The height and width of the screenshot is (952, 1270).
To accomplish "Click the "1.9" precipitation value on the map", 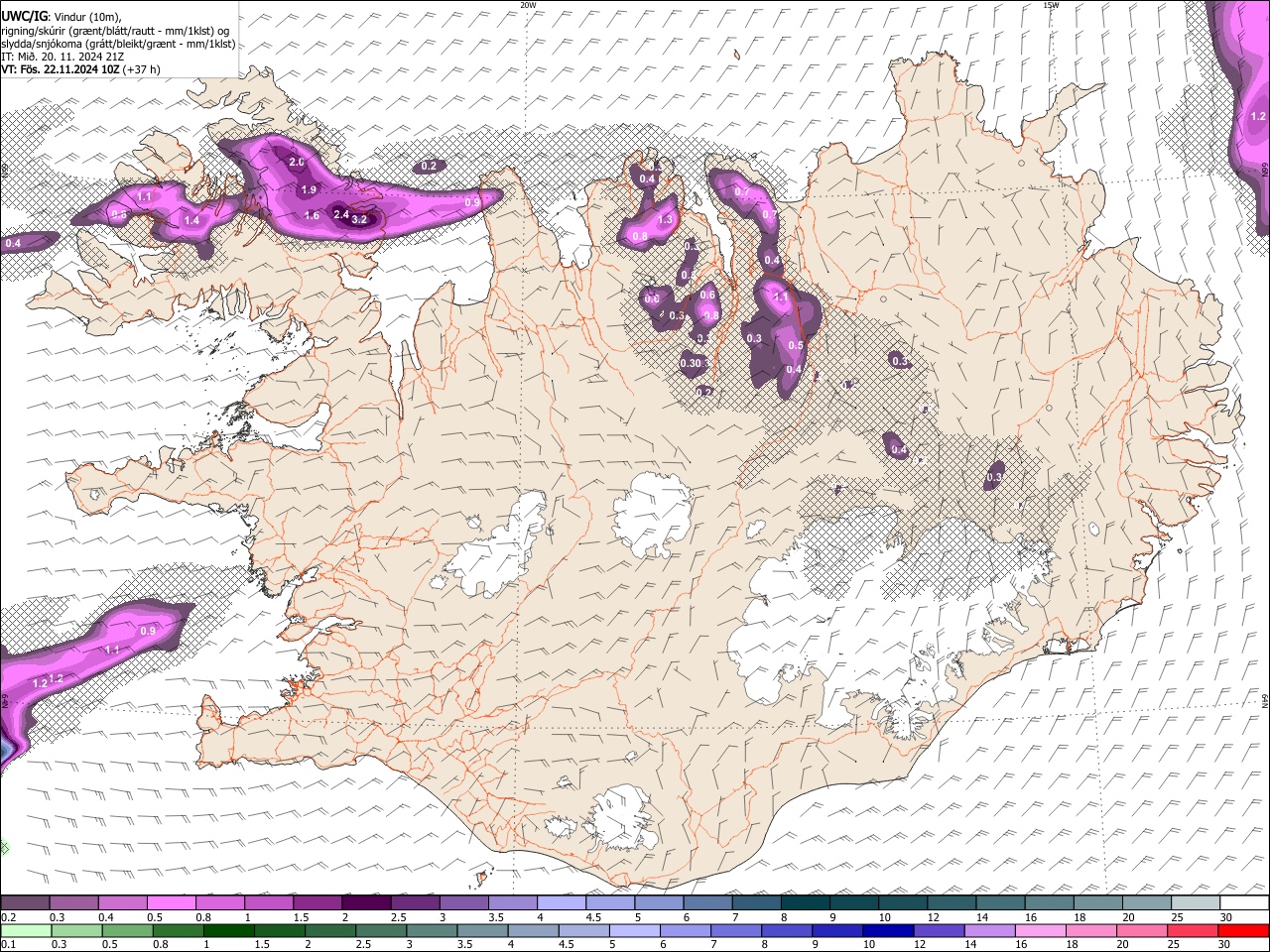I will point(308,189).
